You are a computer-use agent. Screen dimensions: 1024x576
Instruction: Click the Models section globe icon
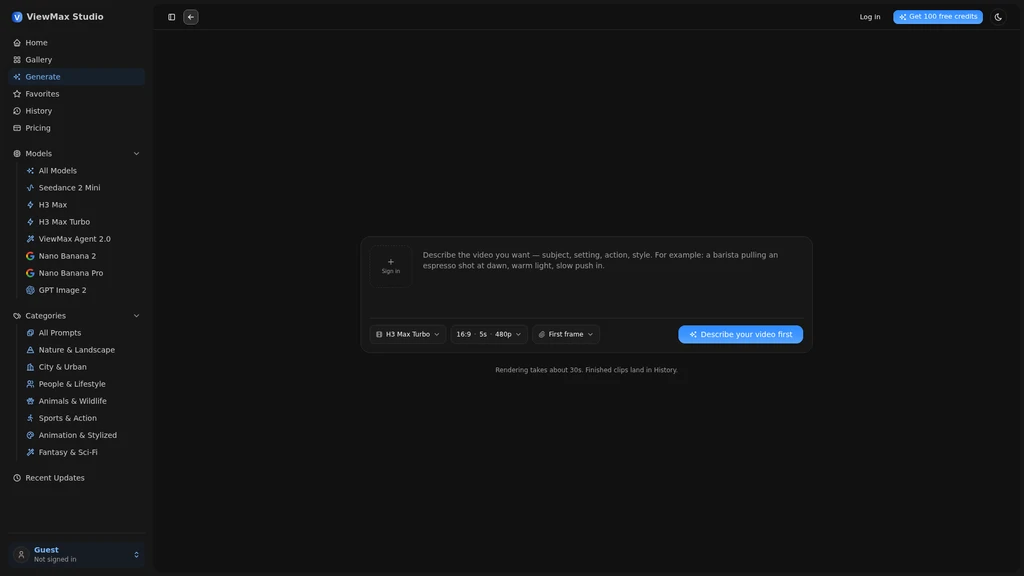tap(17, 153)
